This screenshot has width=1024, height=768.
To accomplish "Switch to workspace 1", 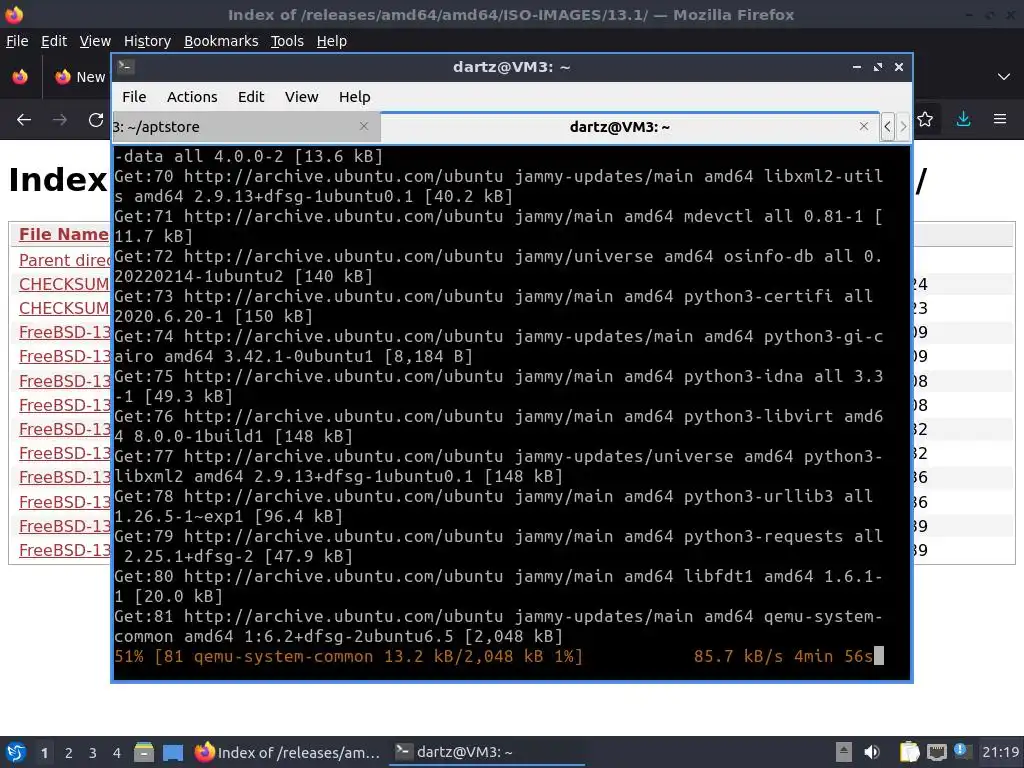I will point(44,753).
